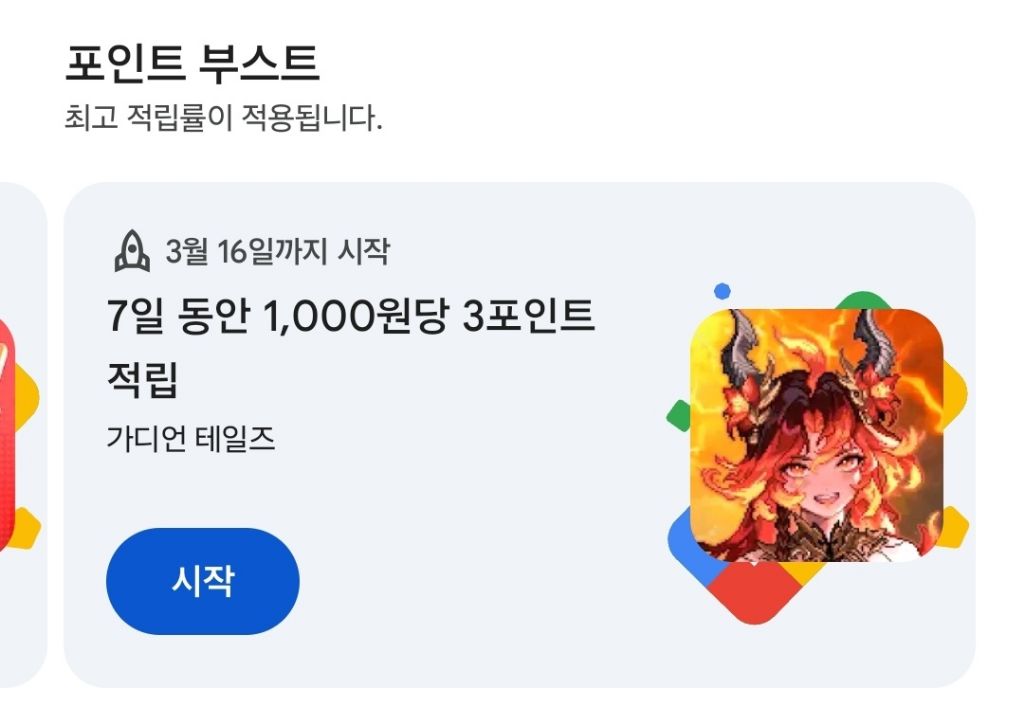Tap the 7일 동안 1,000원당 3포인트 headline
The width and height of the screenshot is (1024, 725).
click(x=351, y=316)
